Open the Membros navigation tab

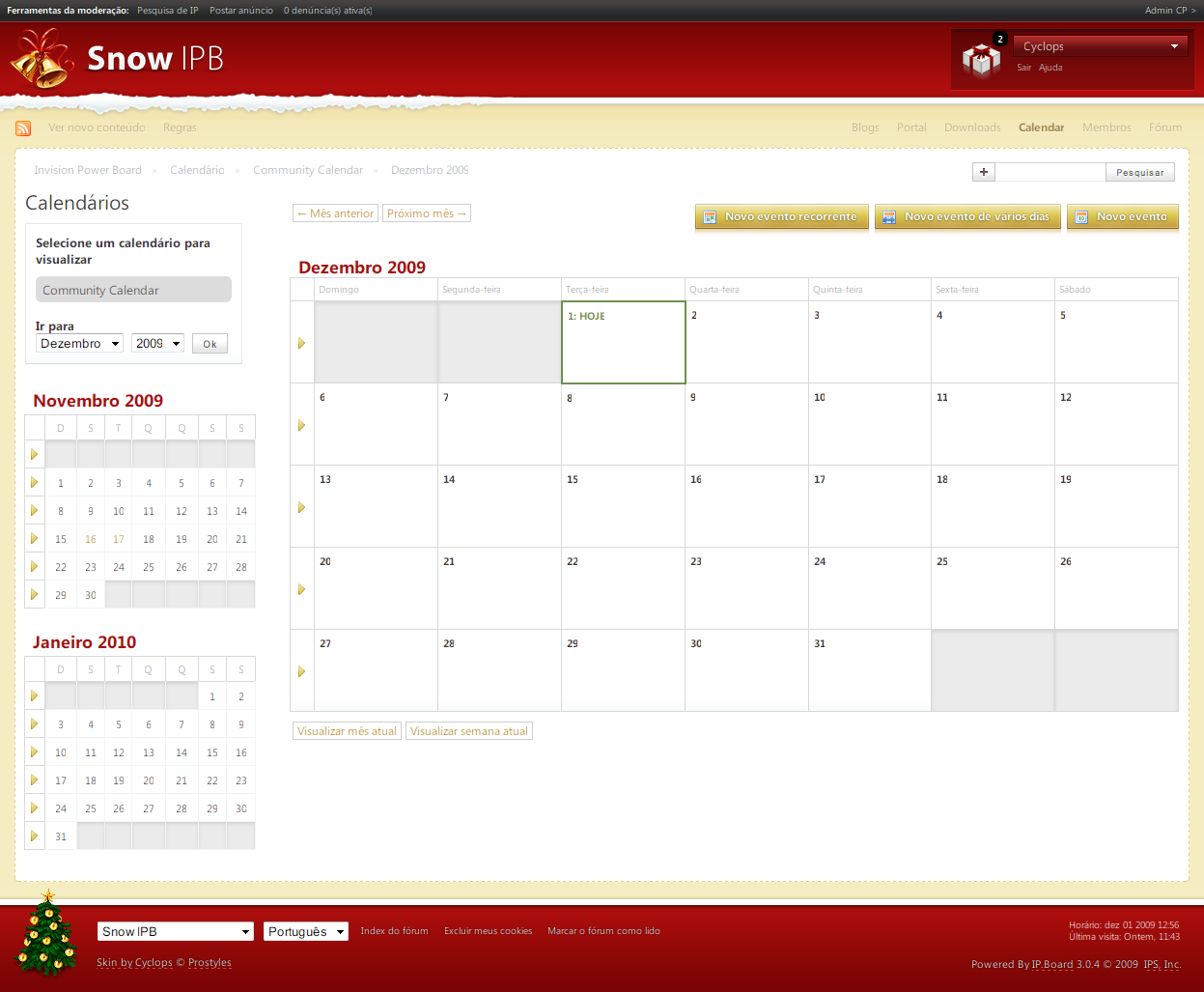(1106, 128)
